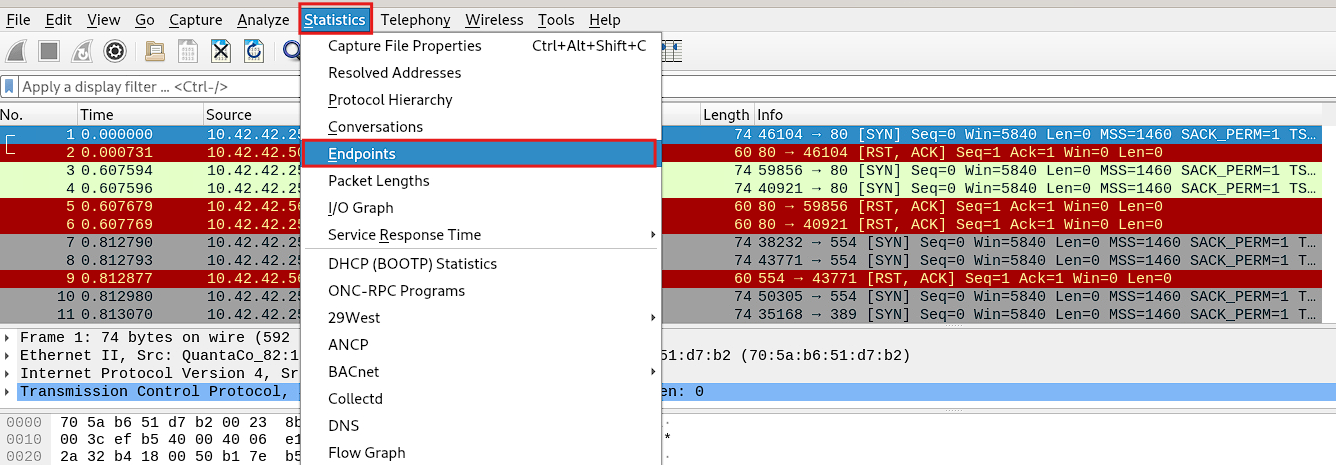Click the Length column header
The width and height of the screenshot is (1336, 465).
[x=726, y=115]
